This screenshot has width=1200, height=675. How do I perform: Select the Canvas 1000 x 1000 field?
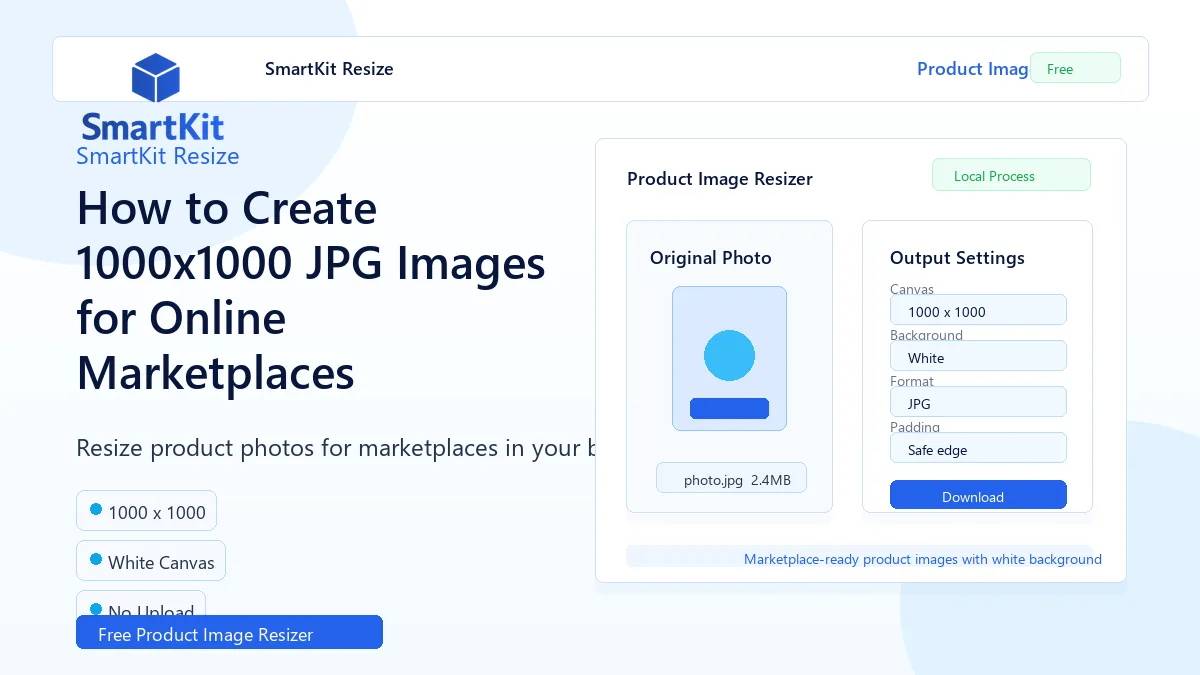978,310
